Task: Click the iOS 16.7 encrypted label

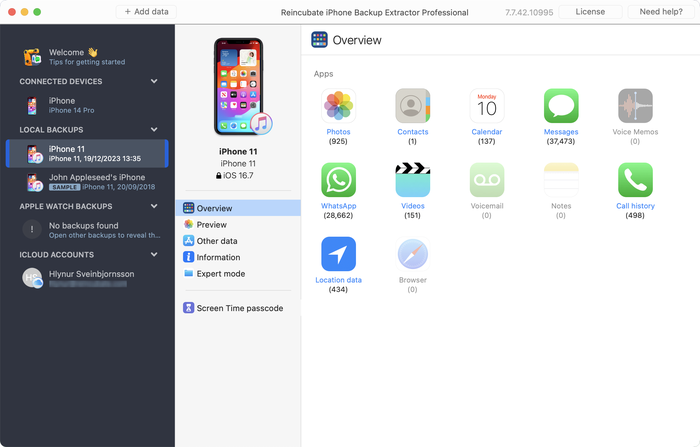Action: (x=235, y=175)
